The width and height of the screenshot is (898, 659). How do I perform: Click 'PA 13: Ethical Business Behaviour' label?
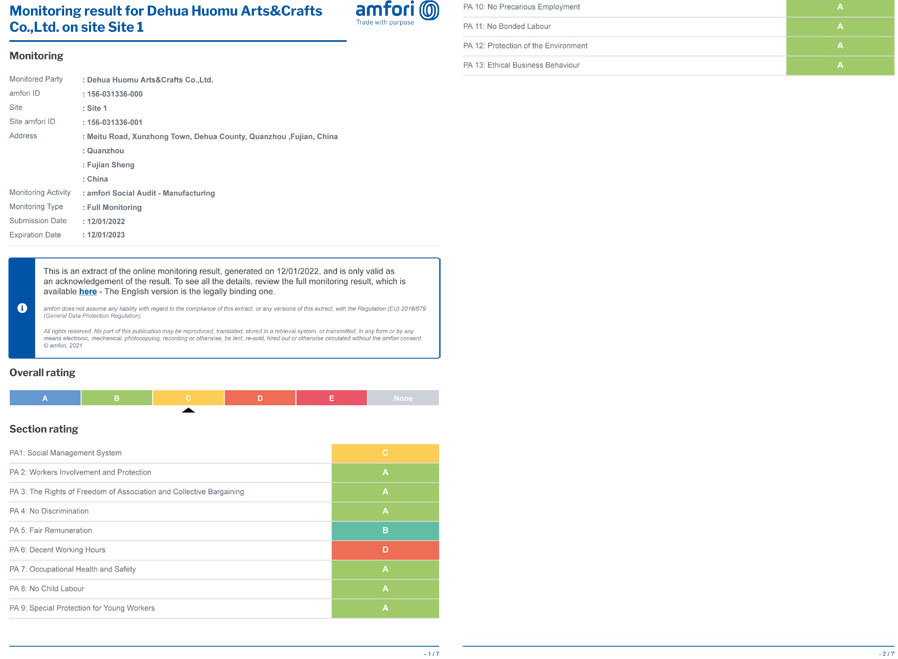pos(521,65)
